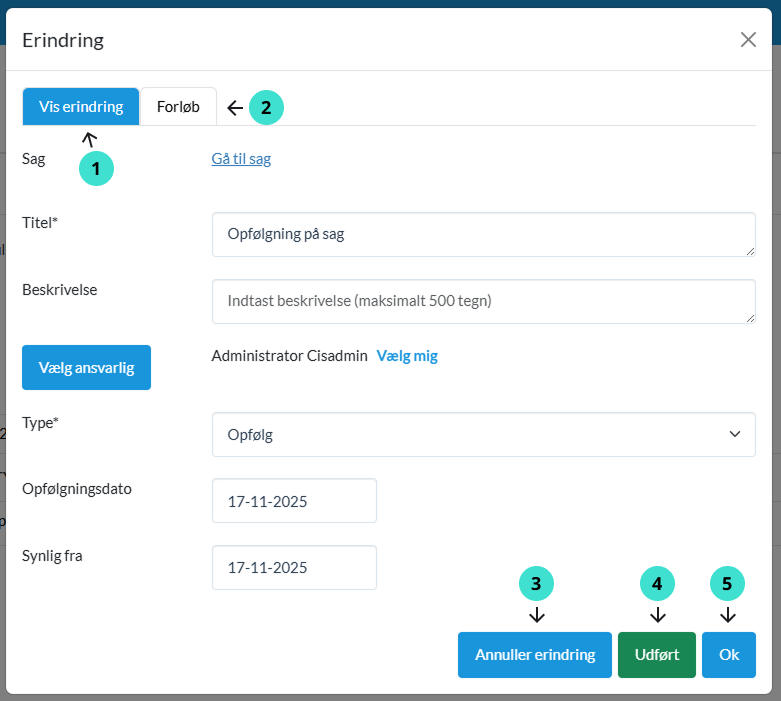
Task: Click the Erindring dialog title
Action: pyautogui.click(x=63, y=40)
